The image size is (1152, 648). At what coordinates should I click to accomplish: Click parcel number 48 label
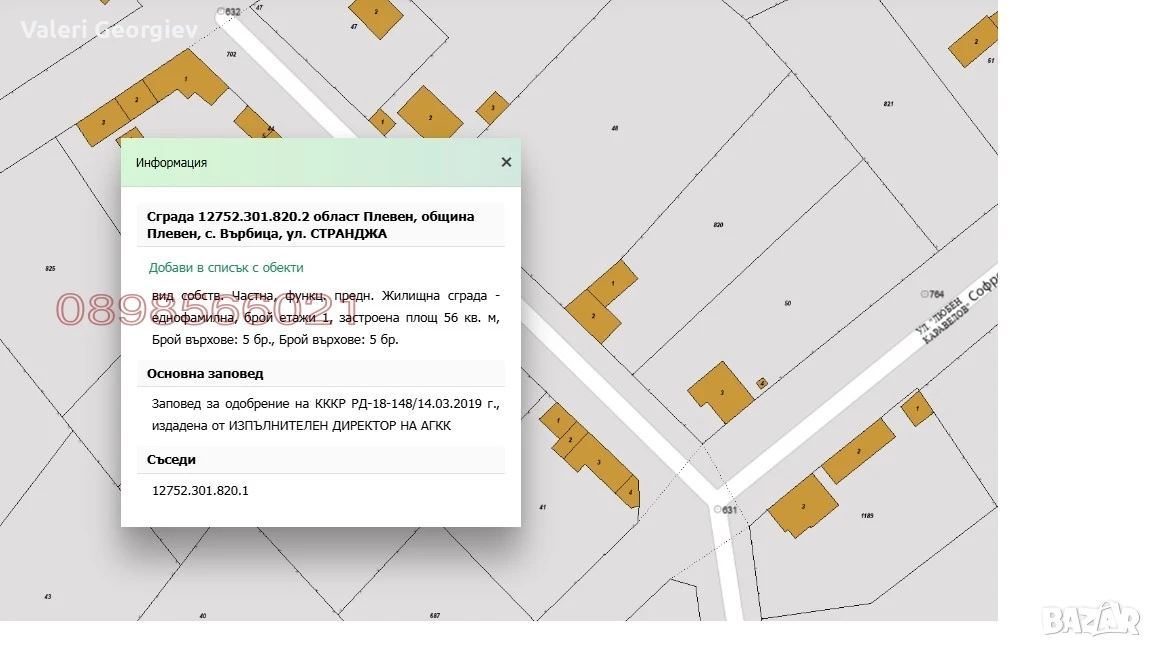615,128
